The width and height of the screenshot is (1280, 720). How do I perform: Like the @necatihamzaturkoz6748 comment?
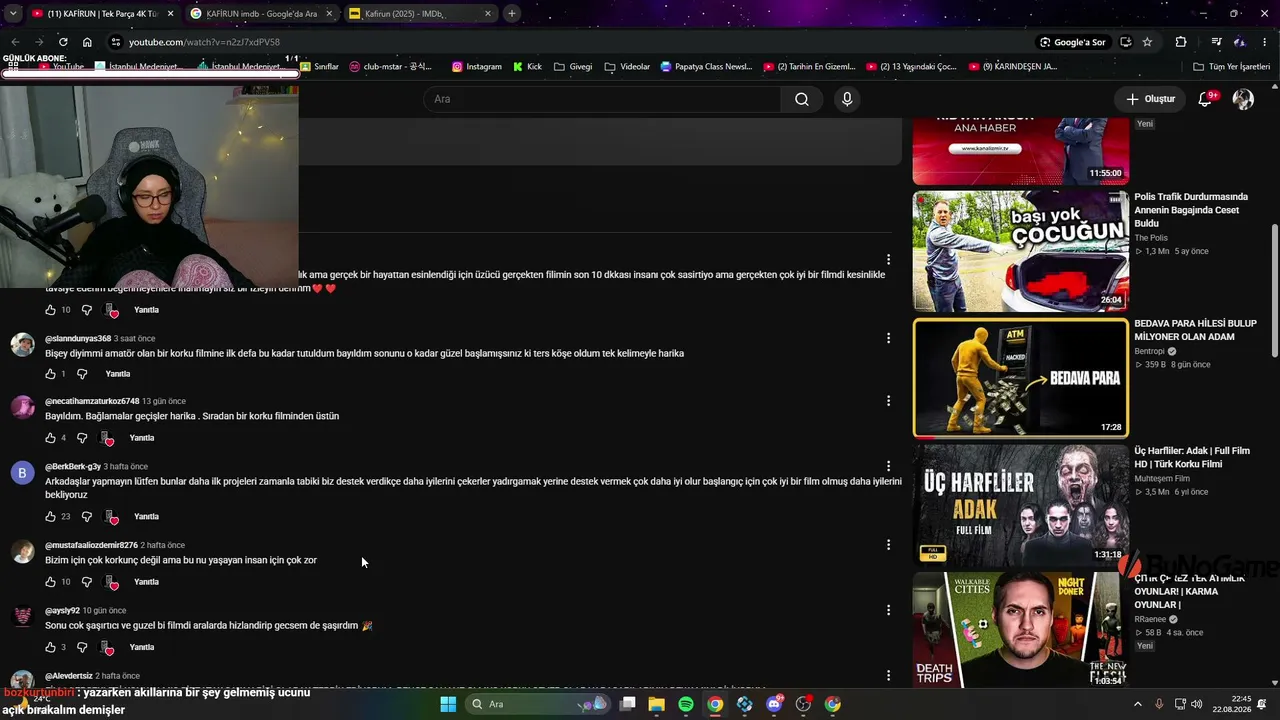[x=51, y=438]
